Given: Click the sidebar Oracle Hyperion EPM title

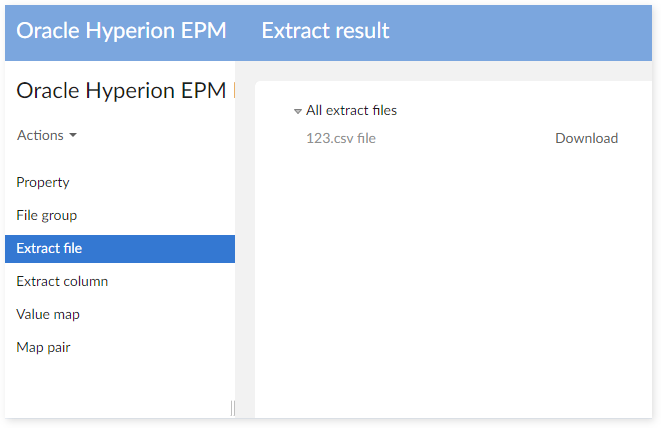Looking at the screenshot, I should click(x=120, y=91).
